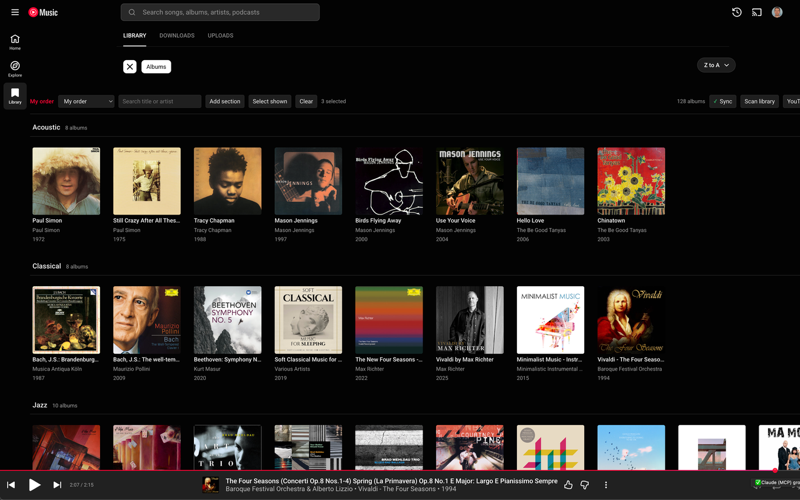Open Minimalist Music album cover
The height and width of the screenshot is (500, 800).
pos(551,320)
